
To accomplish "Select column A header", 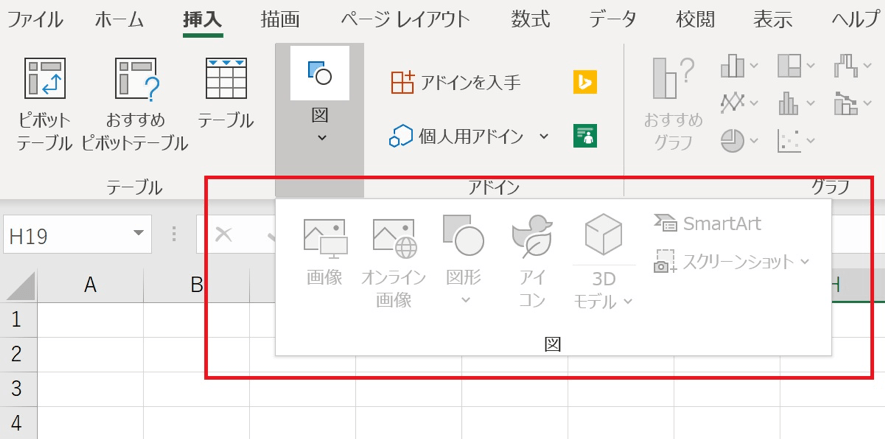I will [90, 285].
